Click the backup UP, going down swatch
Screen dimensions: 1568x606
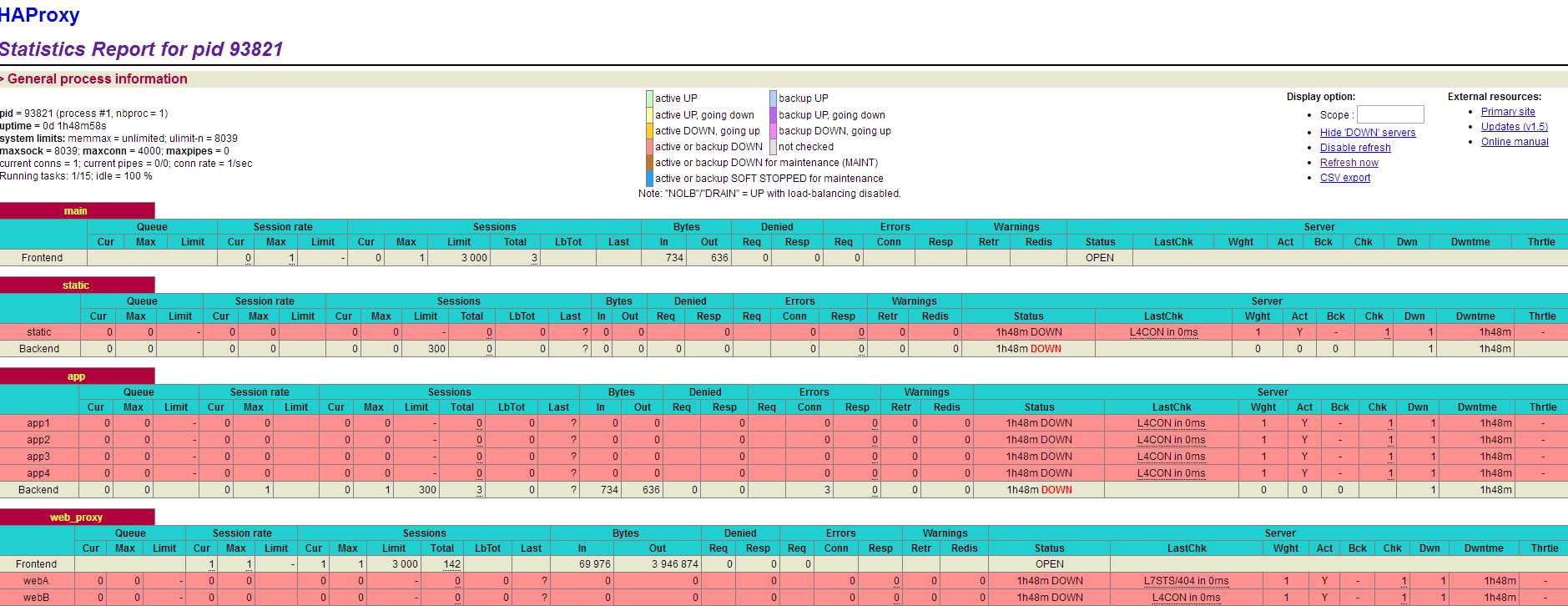(x=773, y=115)
